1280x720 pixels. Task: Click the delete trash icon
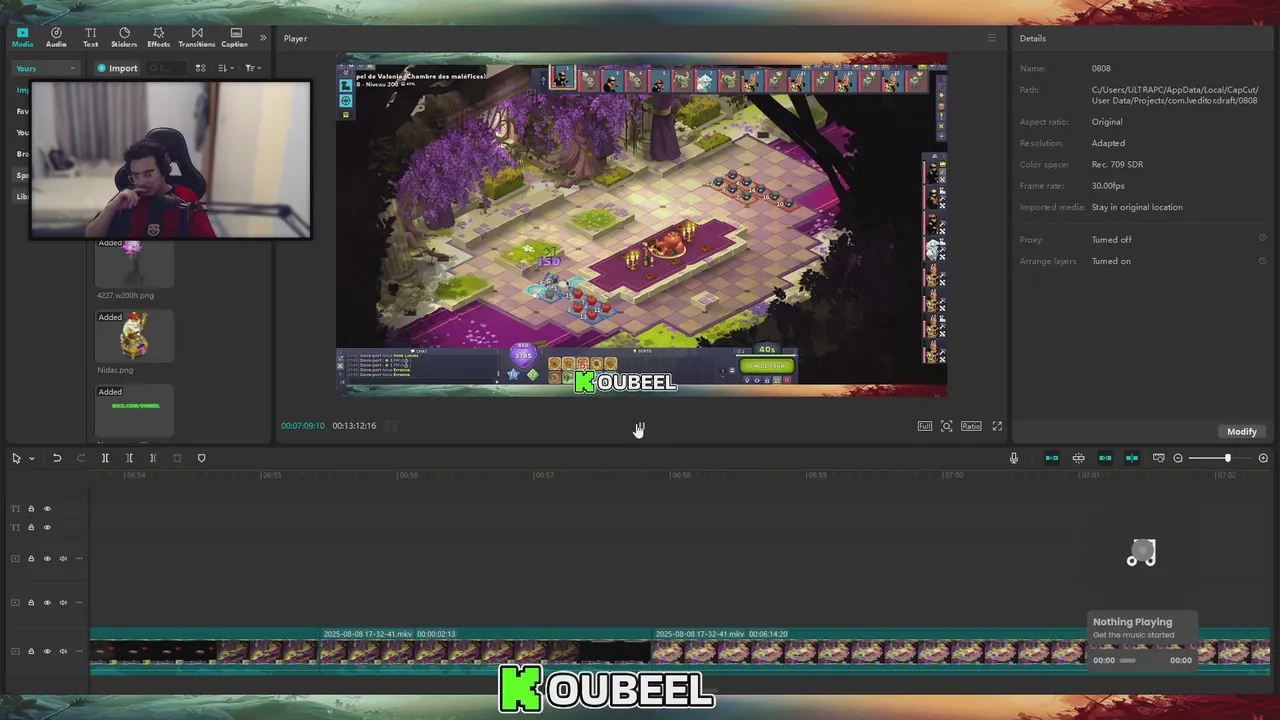point(177,458)
